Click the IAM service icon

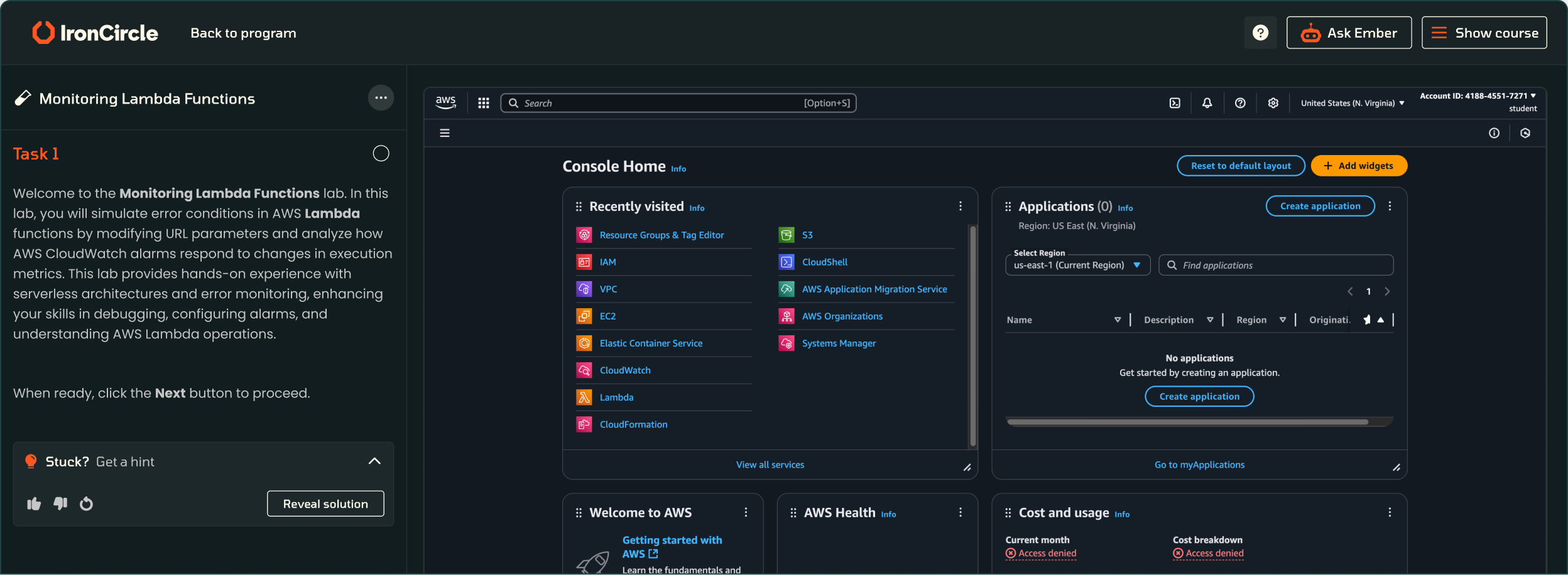[x=584, y=262]
